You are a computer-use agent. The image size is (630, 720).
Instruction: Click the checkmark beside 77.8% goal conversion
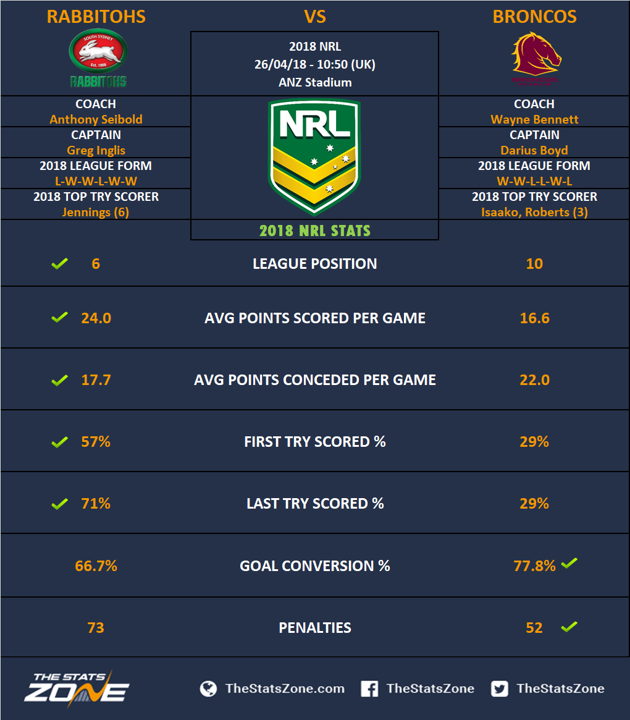coord(569,563)
